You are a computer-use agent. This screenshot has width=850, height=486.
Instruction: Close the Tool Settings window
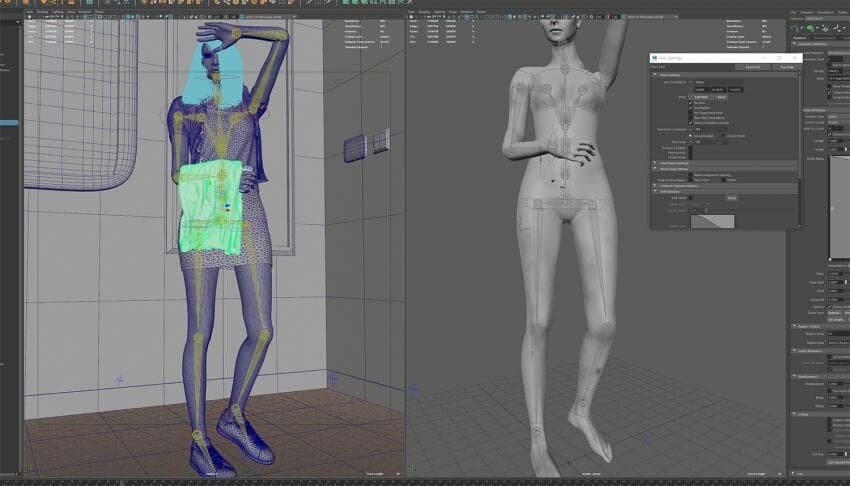coord(795,58)
